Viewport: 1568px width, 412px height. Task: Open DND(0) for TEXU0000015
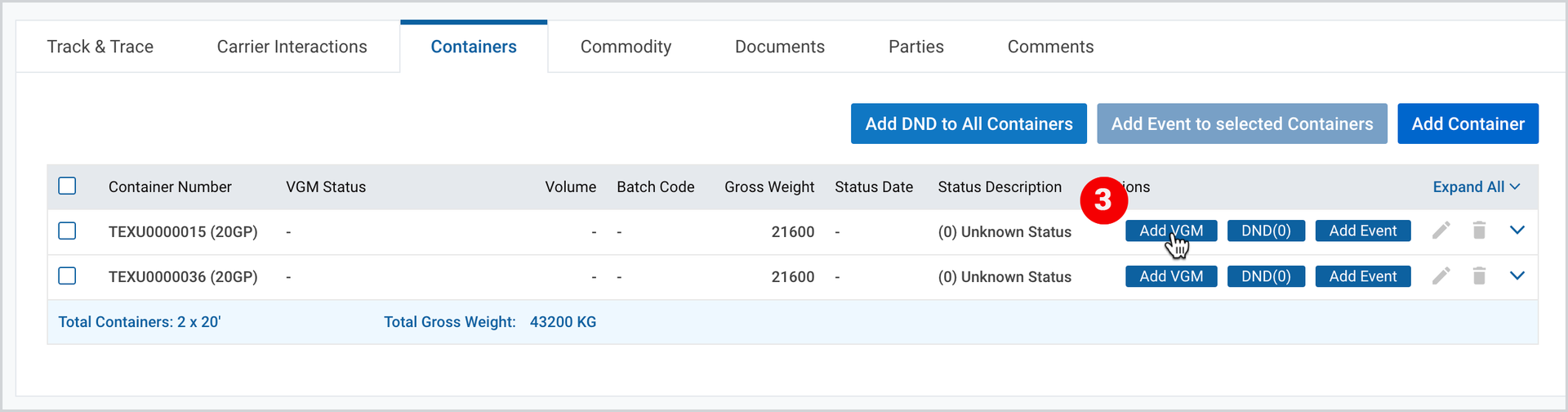(x=1266, y=231)
